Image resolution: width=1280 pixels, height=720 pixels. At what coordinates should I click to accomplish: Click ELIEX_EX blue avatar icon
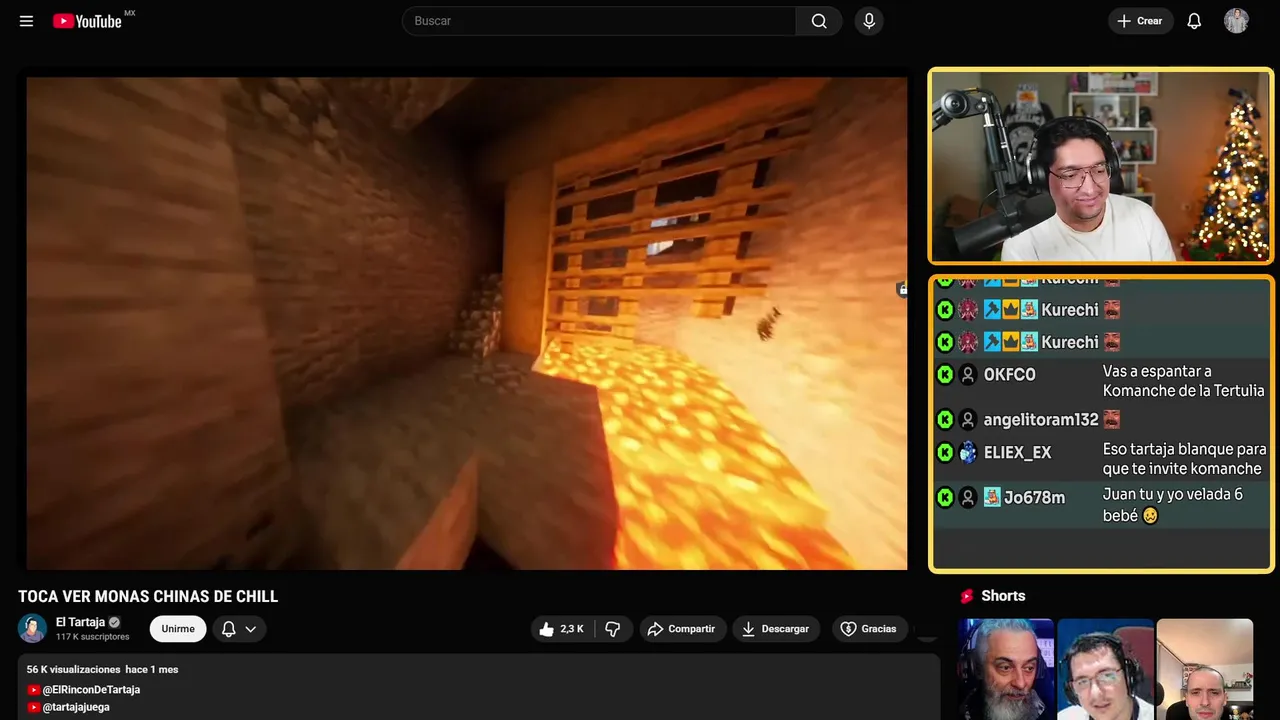click(x=967, y=453)
